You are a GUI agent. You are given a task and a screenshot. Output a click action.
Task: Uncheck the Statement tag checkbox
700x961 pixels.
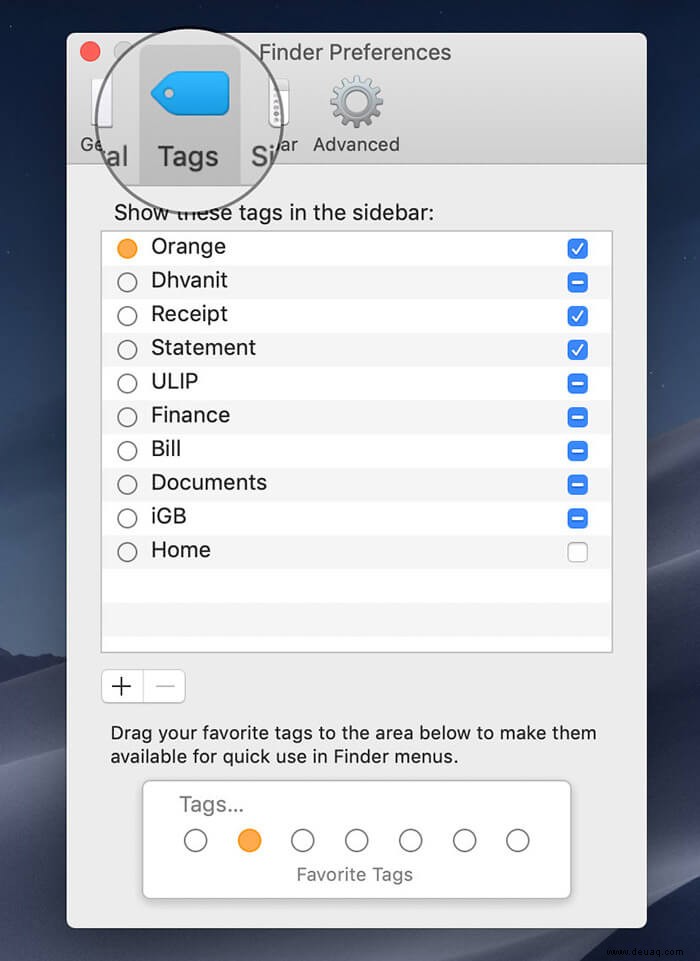577,349
